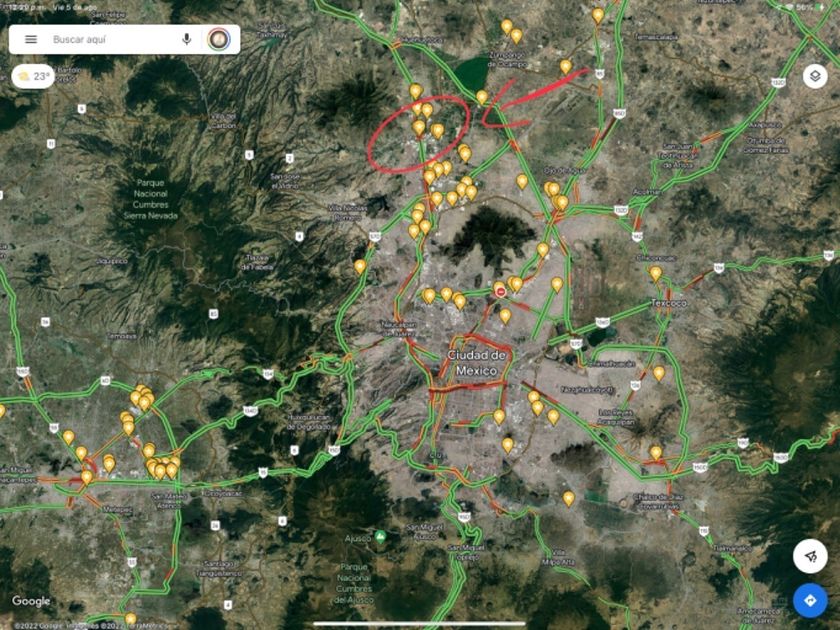
Task: Tap the 'Chiconcuac' town label
Action: (x=656, y=258)
